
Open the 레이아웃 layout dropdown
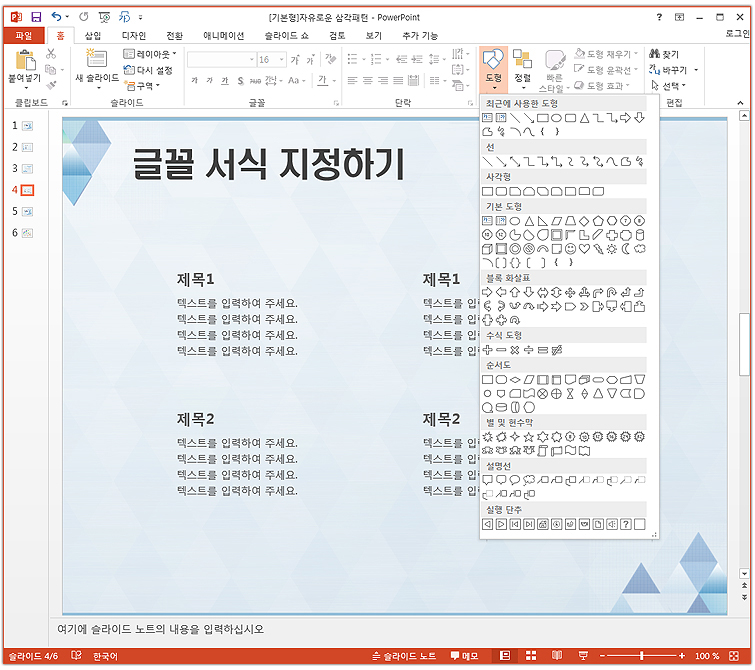pyautogui.click(x=150, y=54)
